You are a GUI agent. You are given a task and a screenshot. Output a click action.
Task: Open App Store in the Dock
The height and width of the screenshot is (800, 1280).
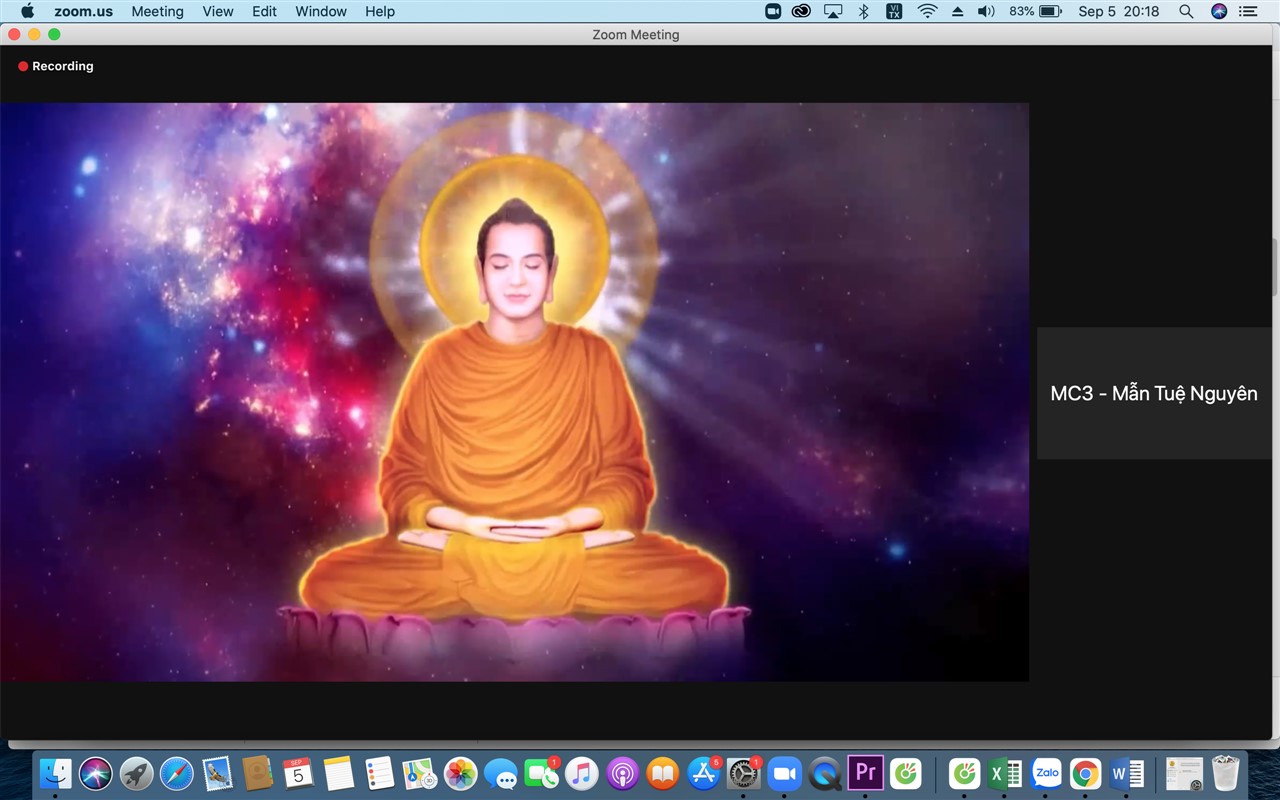click(703, 773)
